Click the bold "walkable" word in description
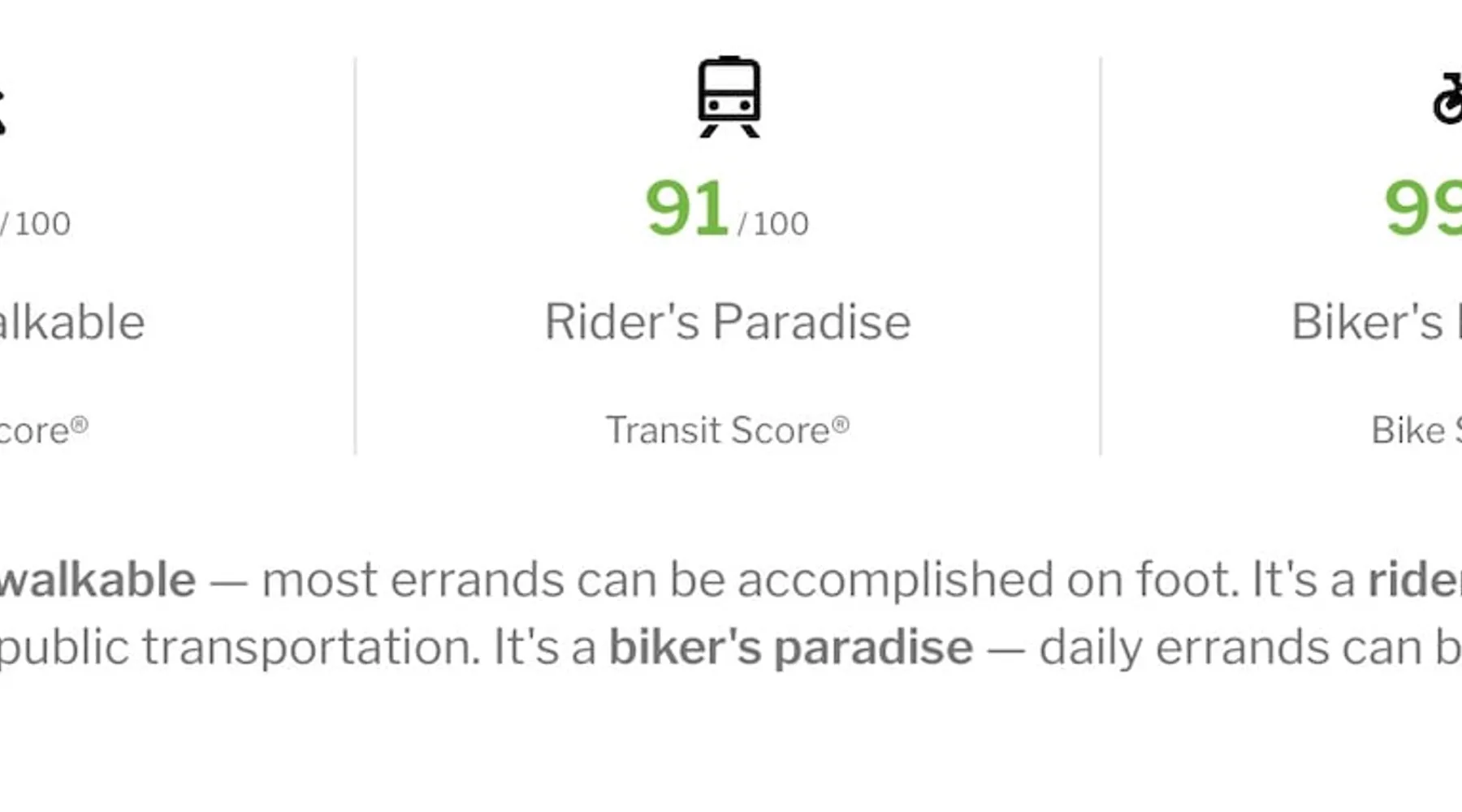Image resolution: width=1462 pixels, height=812 pixels. (97, 580)
